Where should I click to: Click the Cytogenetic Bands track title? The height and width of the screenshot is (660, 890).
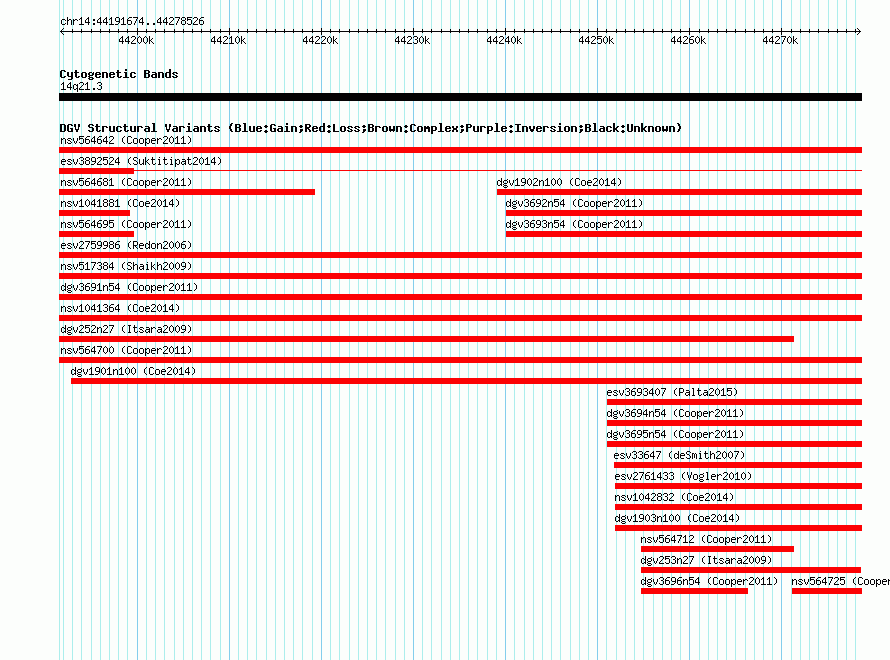click(119, 74)
